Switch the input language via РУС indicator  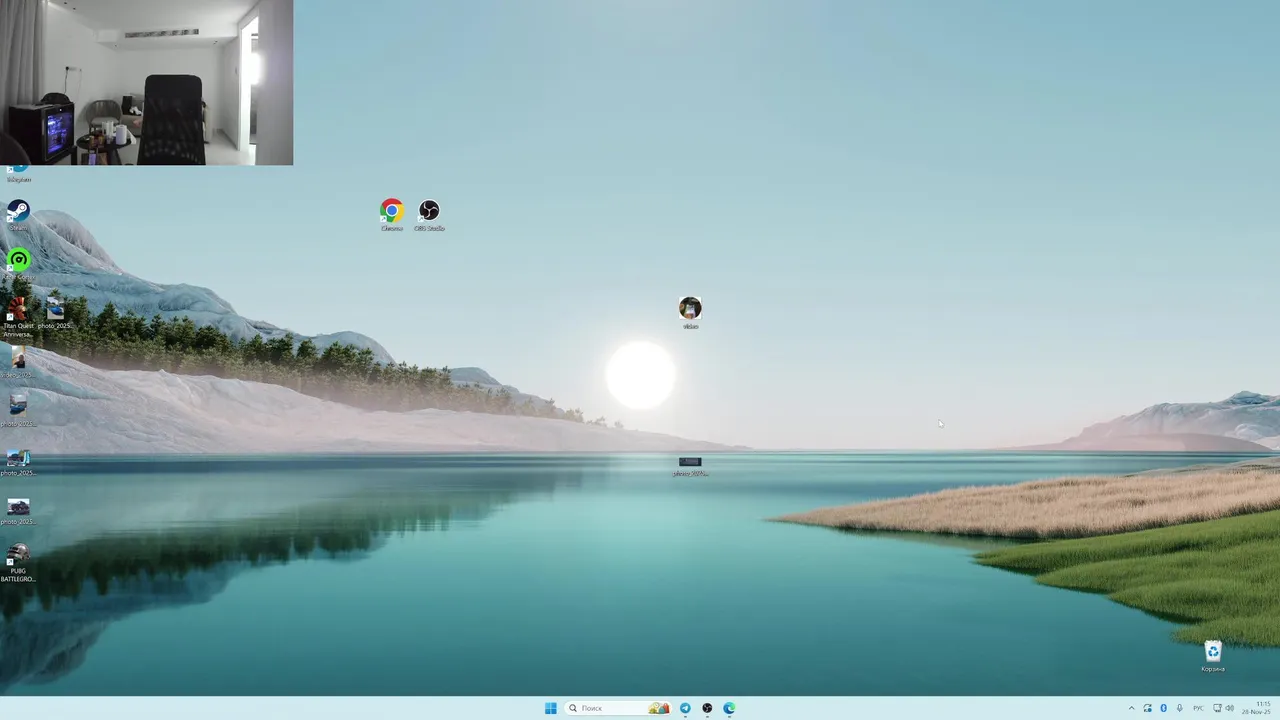pyautogui.click(x=1198, y=708)
